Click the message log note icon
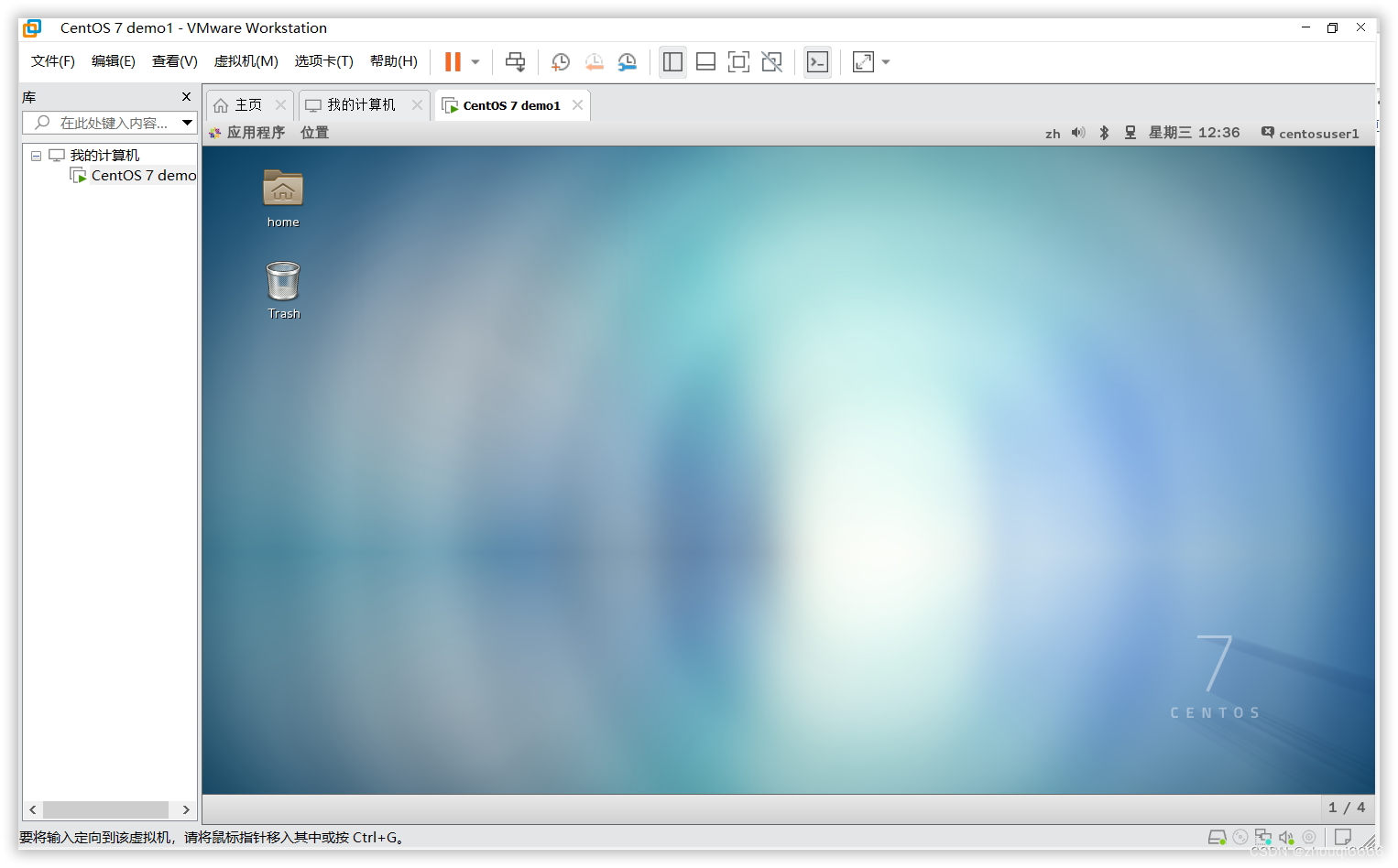This screenshot has width=1398, height=868. (1343, 837)
